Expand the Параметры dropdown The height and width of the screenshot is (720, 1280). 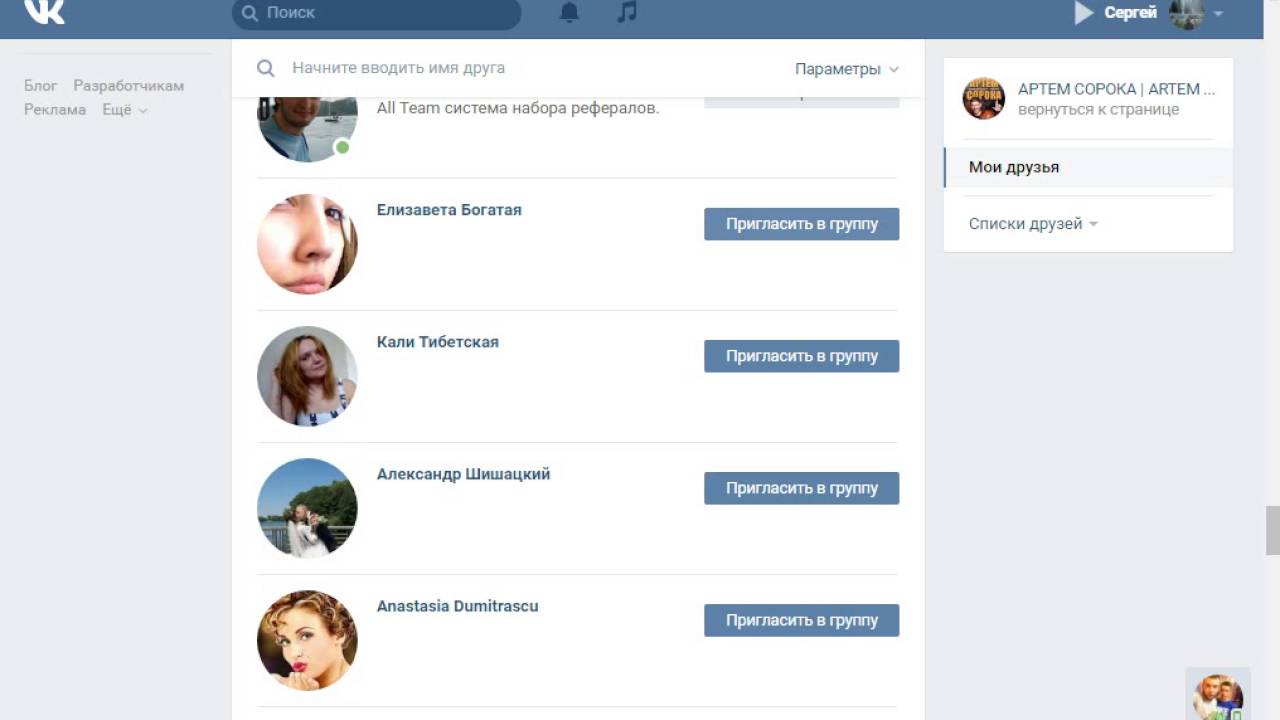(x=846, y=69)
